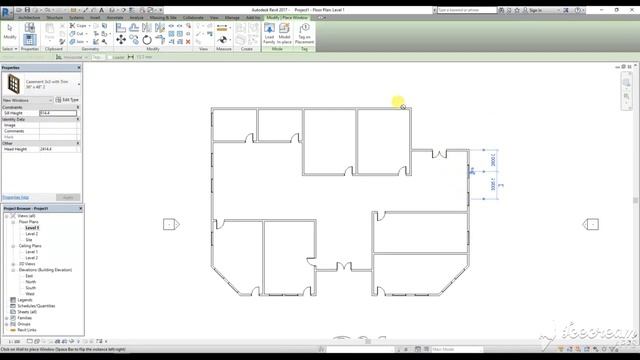Select Schedules/Quantities in Project Browser

click(36, 306)
